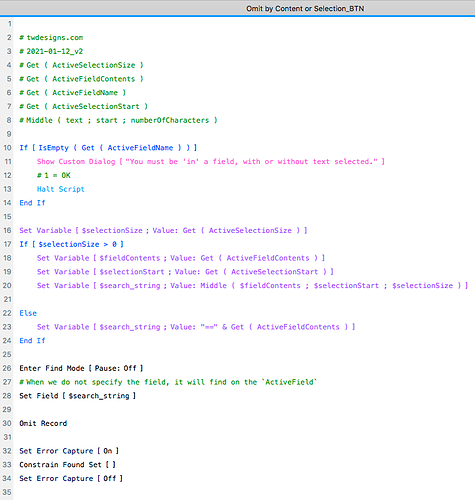The height and width of the screenshot is (500, 475).
Task: Select the '# twdesigns.com' comment line
Action: tap(51, 38)
